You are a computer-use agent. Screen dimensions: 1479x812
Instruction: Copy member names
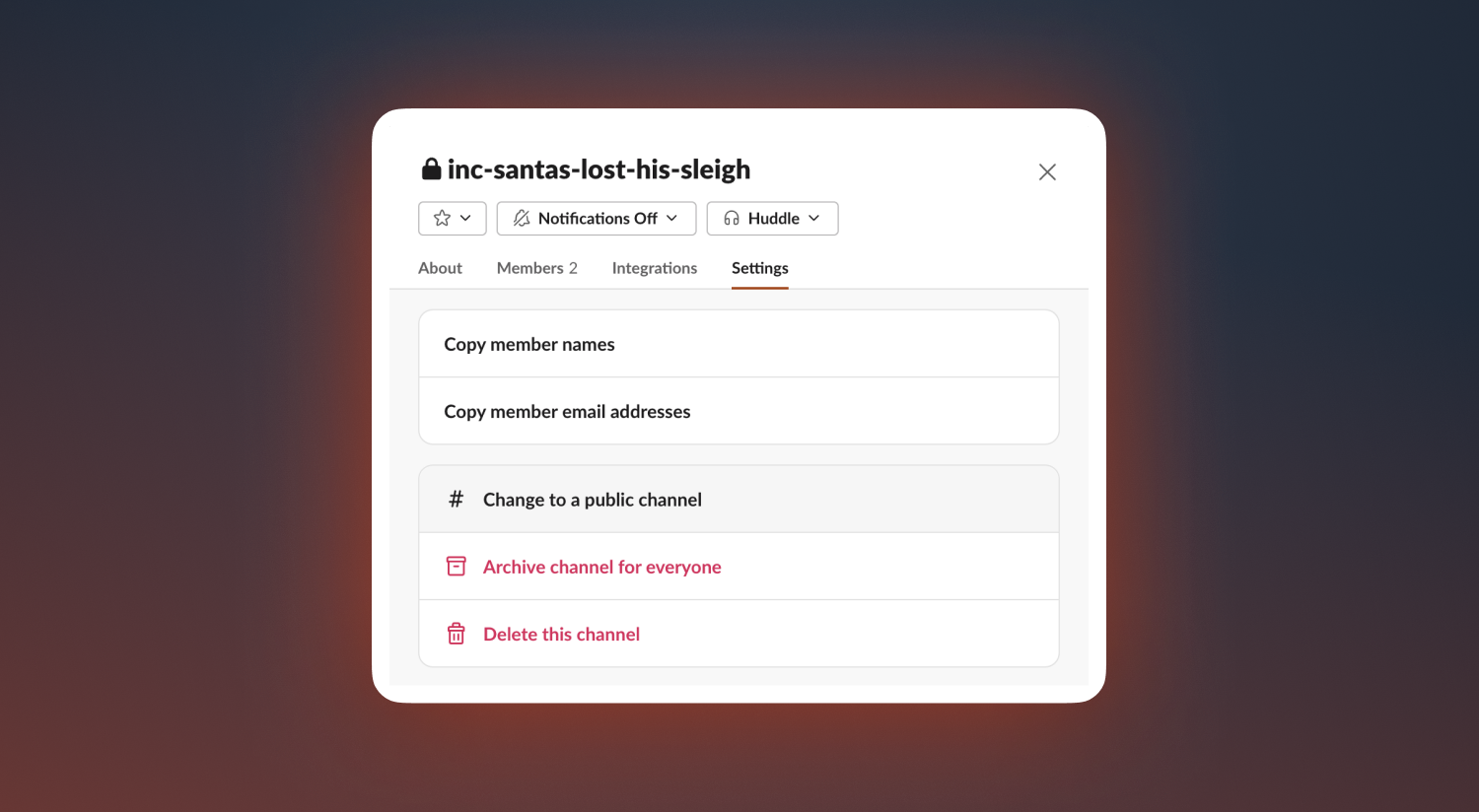click(x=739, y=344)
